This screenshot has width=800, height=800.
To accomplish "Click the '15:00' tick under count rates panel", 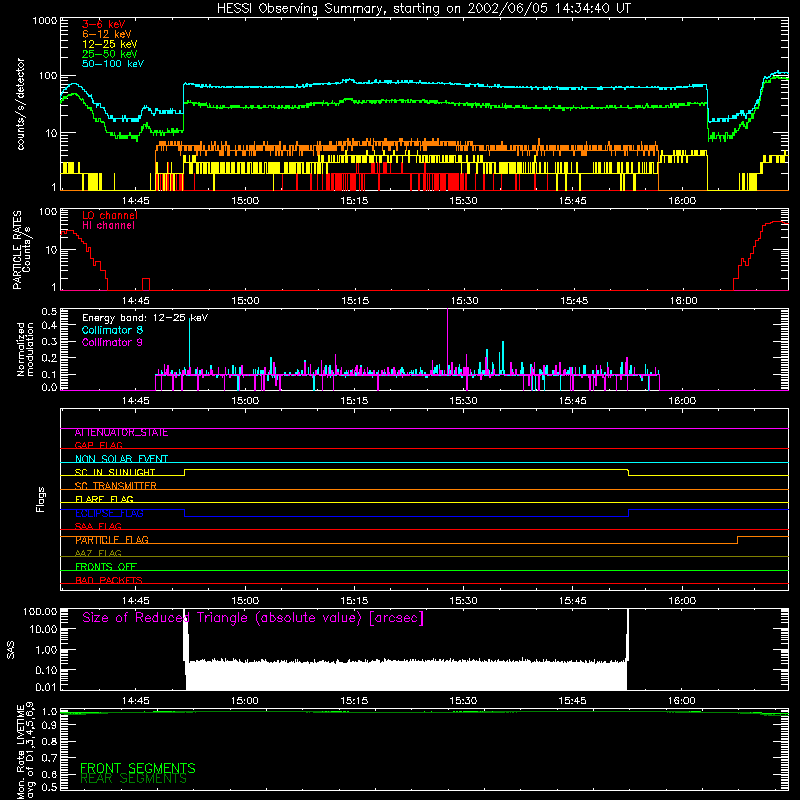I will click(x=245, y=201).
